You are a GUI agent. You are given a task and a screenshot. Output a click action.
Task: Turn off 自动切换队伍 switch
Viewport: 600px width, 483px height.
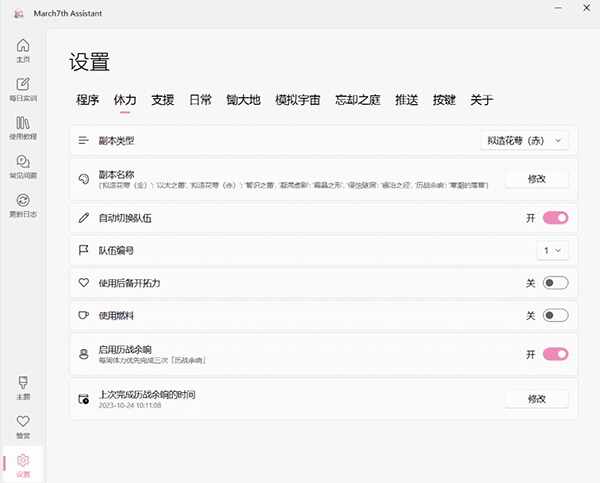pyautogui.click(x=555, y=218)
